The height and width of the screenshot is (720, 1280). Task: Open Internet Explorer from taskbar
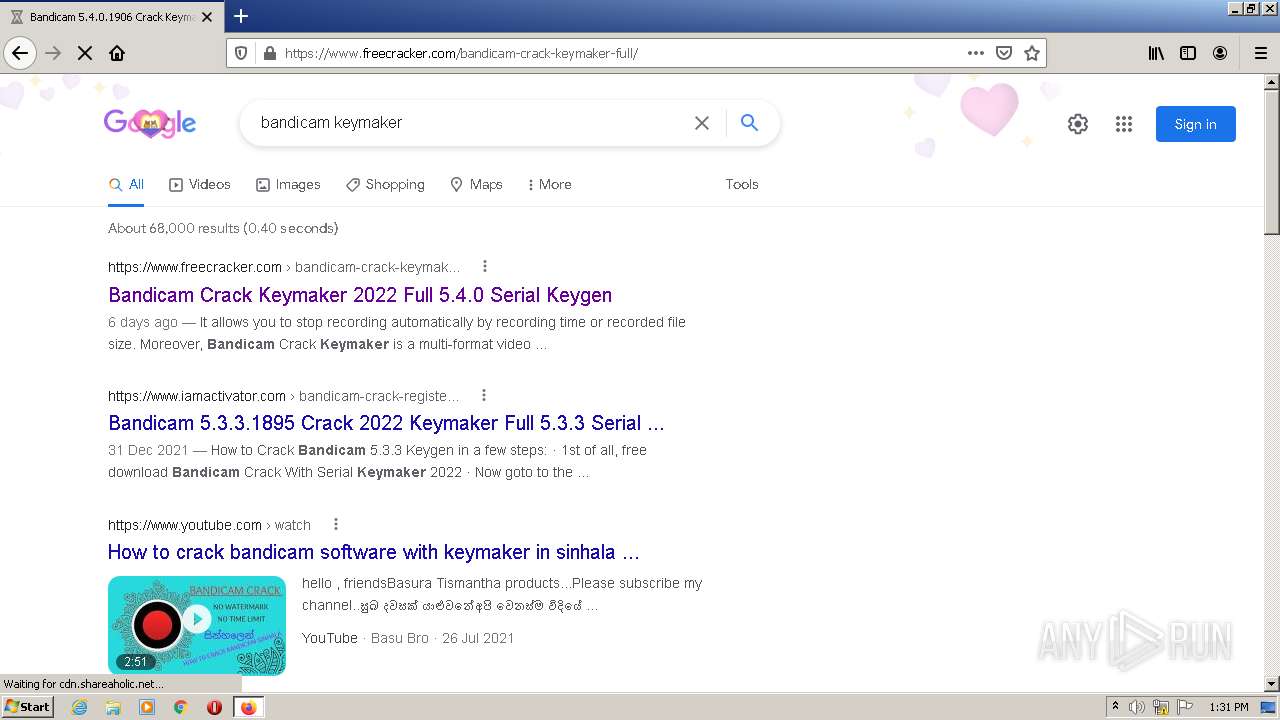click(x=80, y=707)
